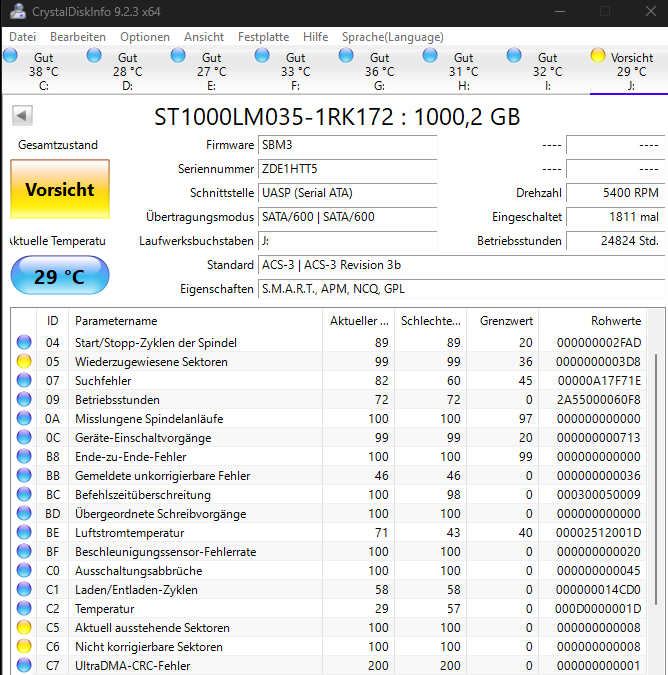Click status orb of Ende-zu-Ende-Fehler row

click(x=24, y=456)
